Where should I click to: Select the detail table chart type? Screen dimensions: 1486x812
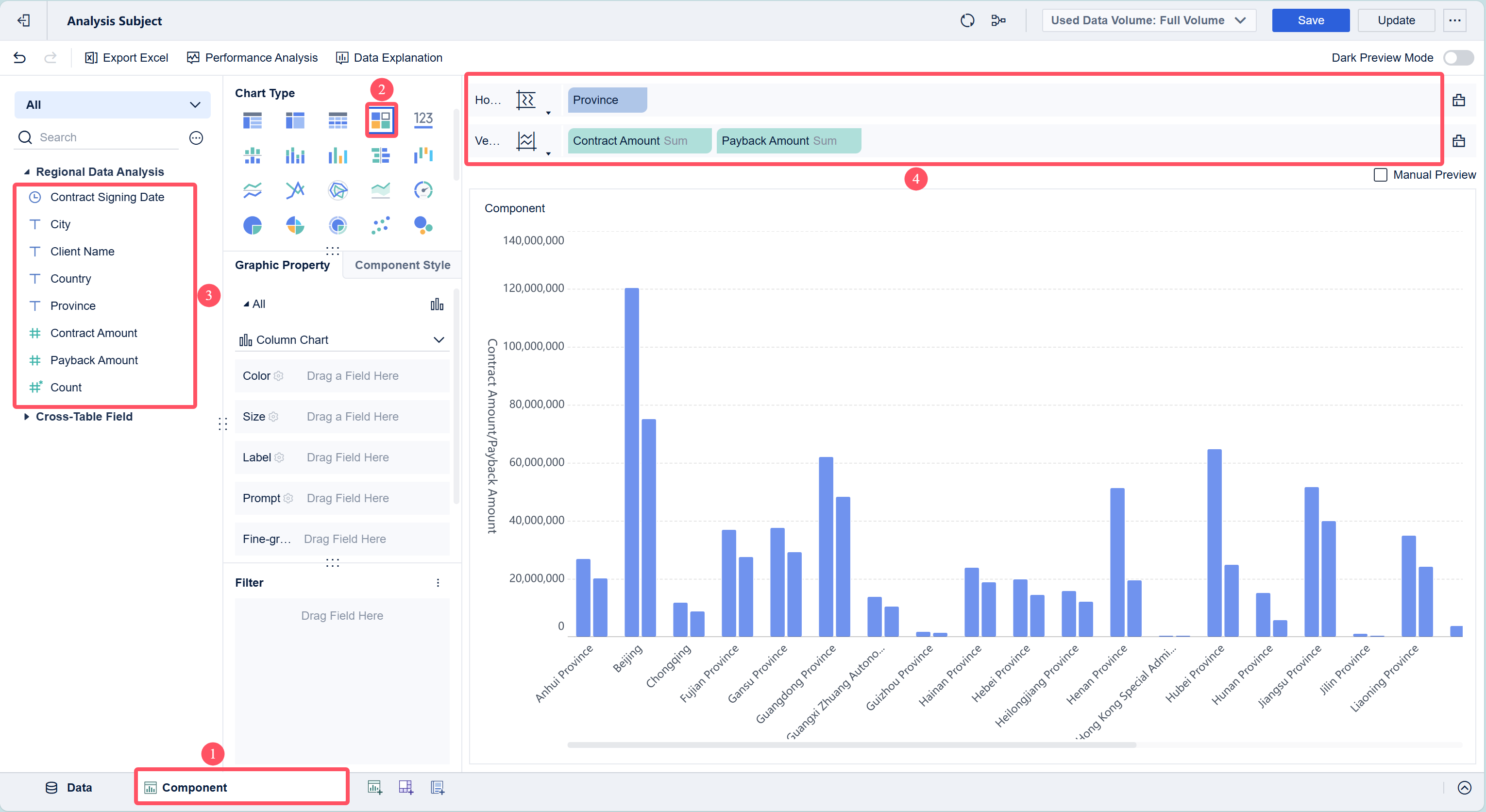338,120
